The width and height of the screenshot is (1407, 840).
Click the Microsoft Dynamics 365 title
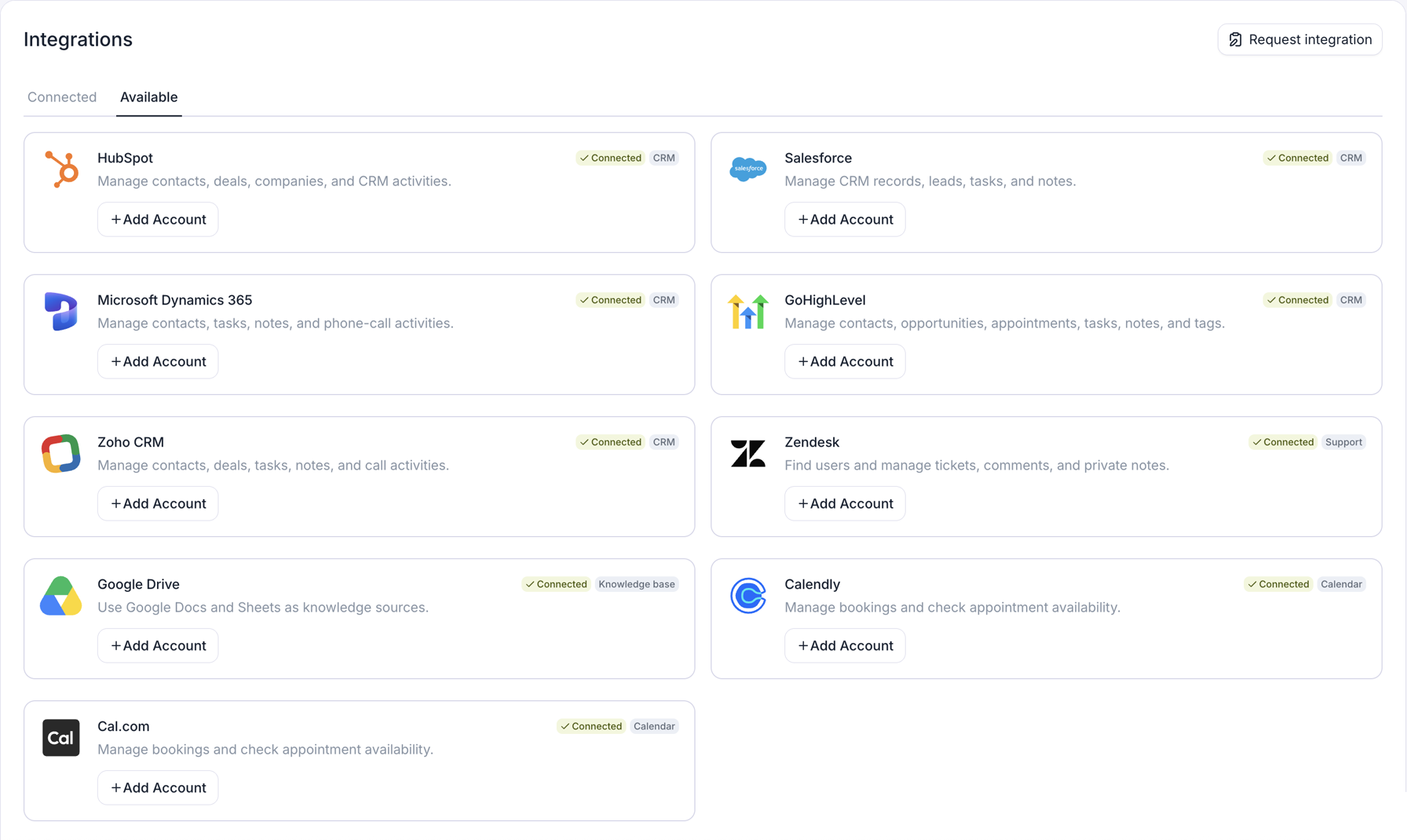coord(174,300)
